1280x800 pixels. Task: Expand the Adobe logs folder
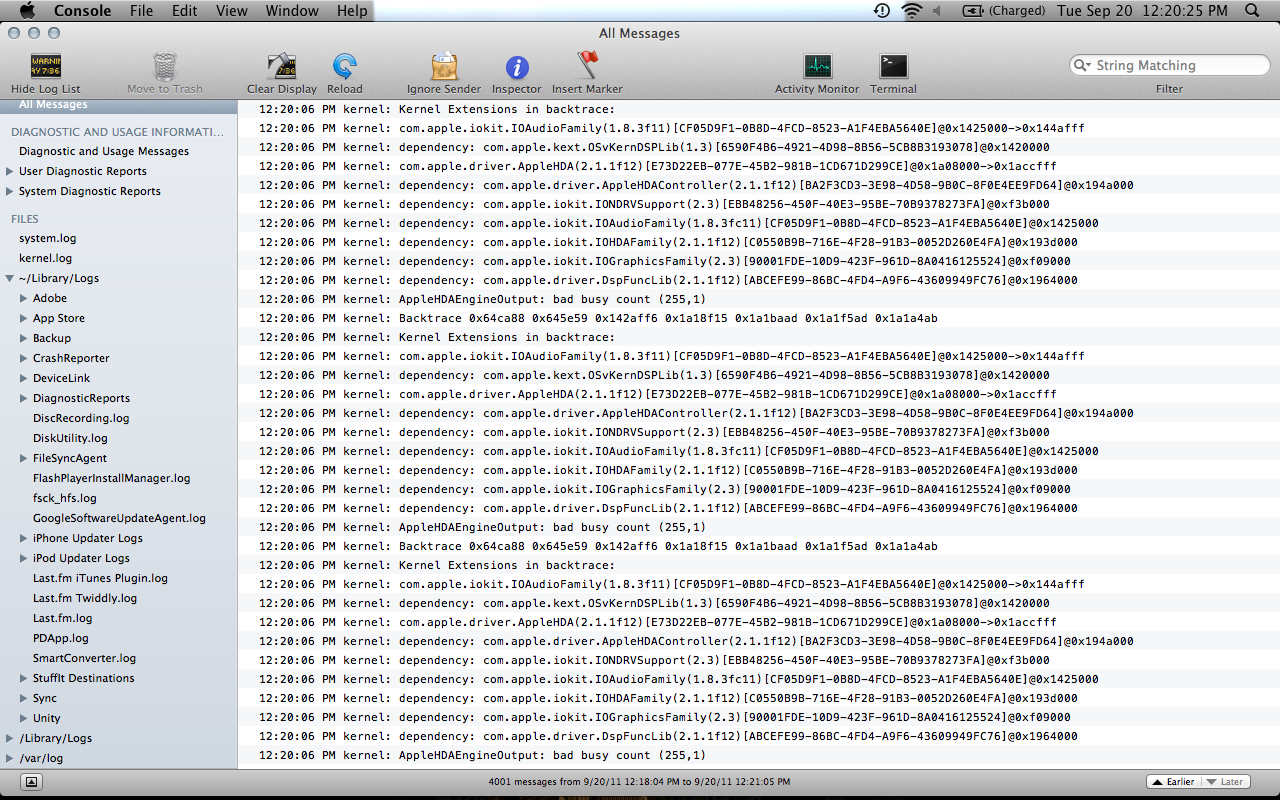click(24, 298)
